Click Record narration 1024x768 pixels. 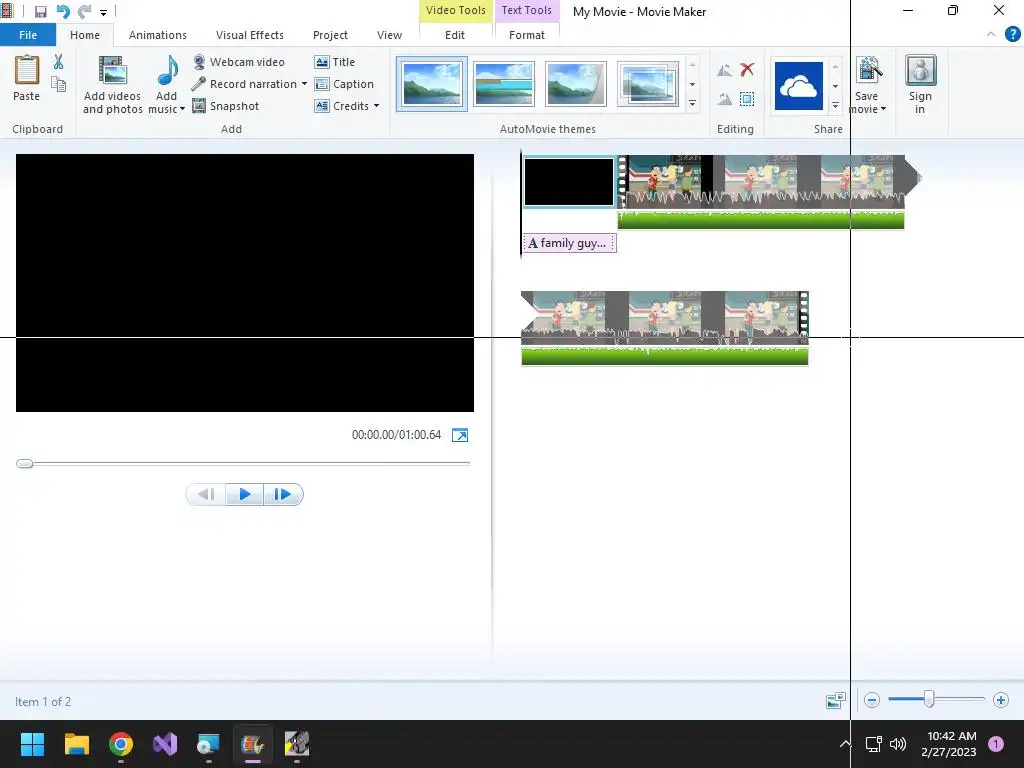click(x=245, y=84)
